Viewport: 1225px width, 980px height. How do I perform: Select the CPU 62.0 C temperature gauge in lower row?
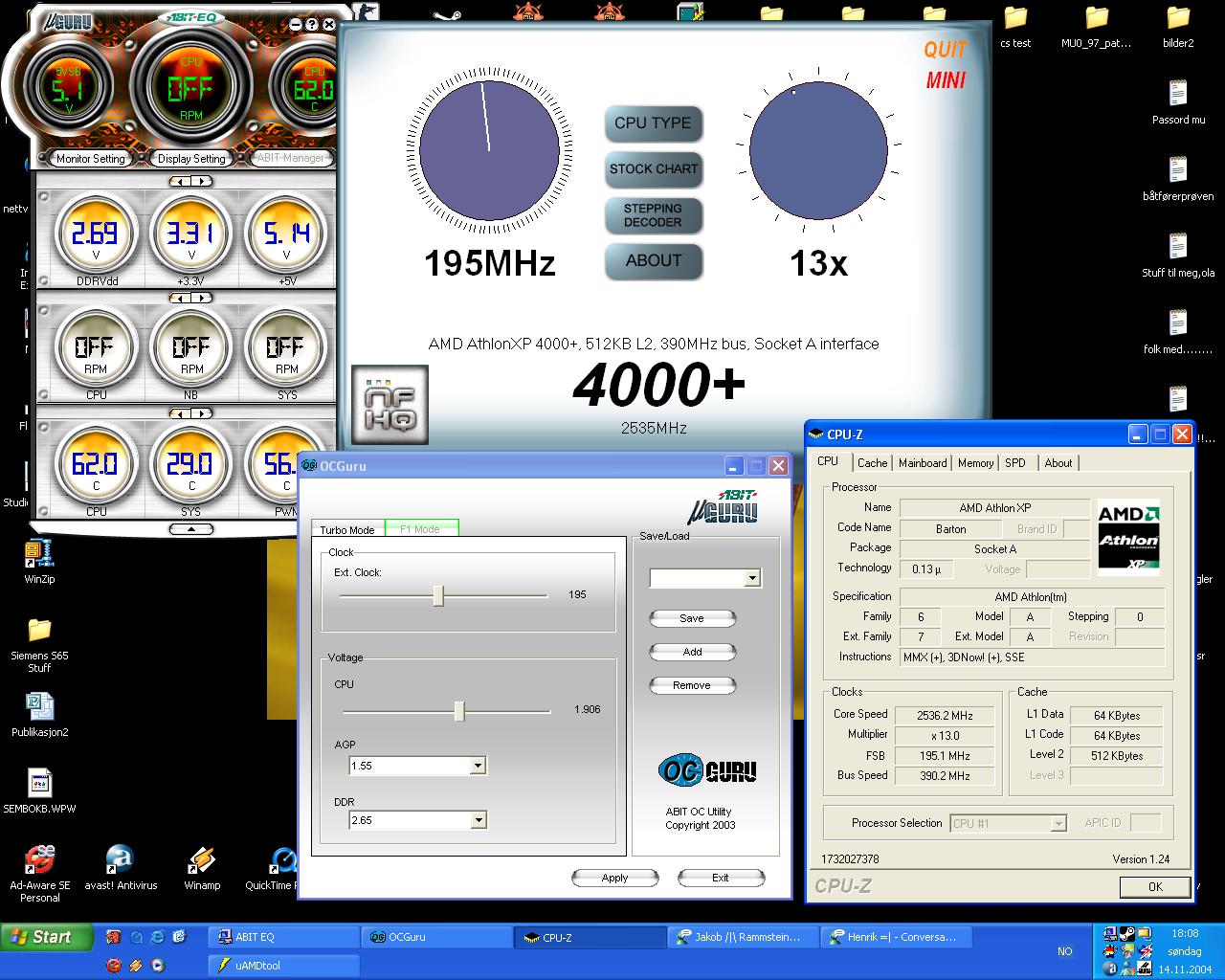[x=95, y=465]
